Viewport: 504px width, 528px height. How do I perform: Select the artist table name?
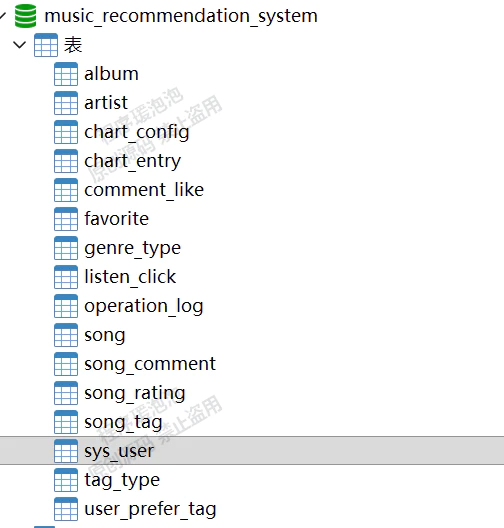106,103
